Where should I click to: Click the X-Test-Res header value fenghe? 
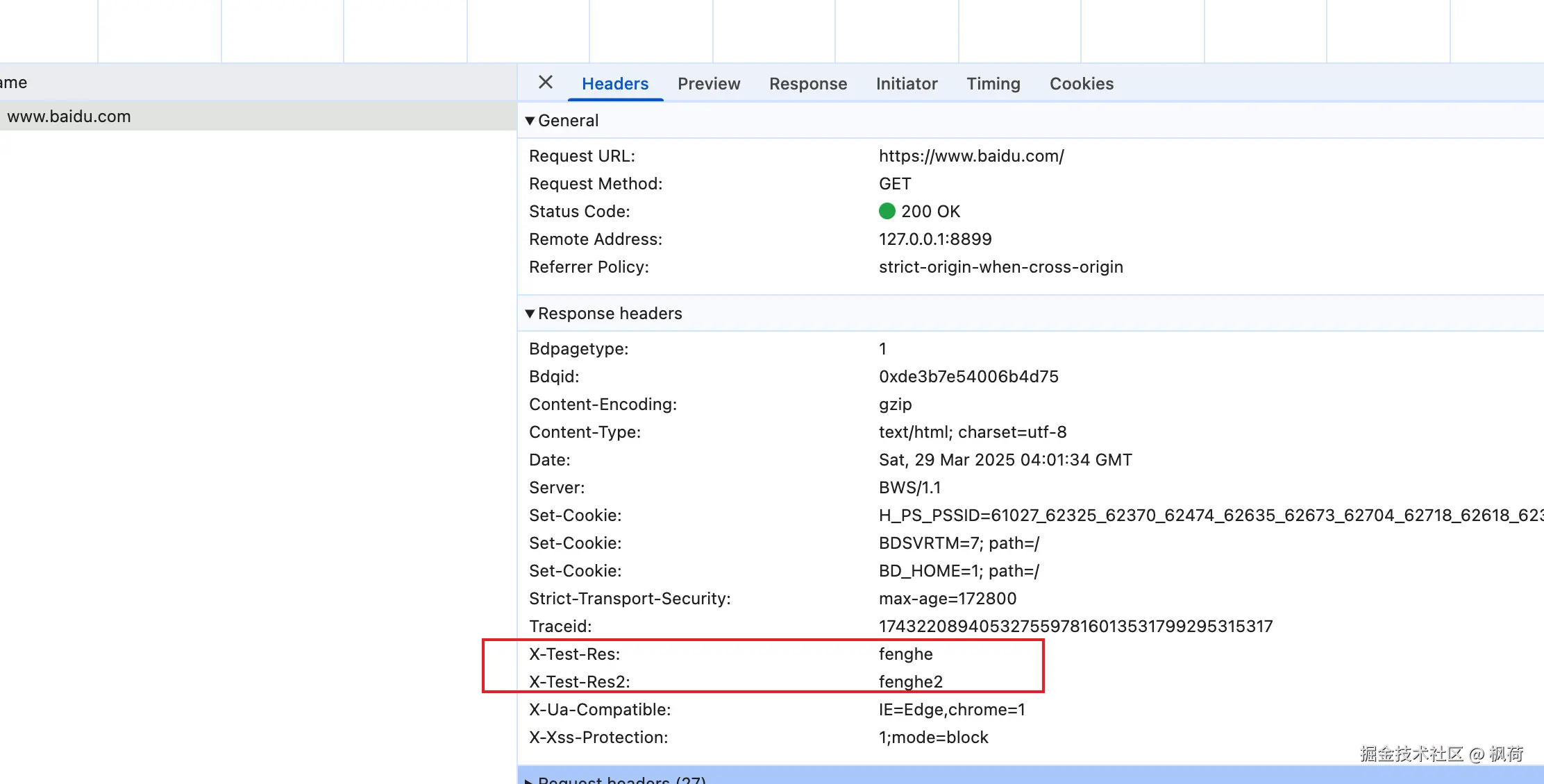(x=905, y=654)
